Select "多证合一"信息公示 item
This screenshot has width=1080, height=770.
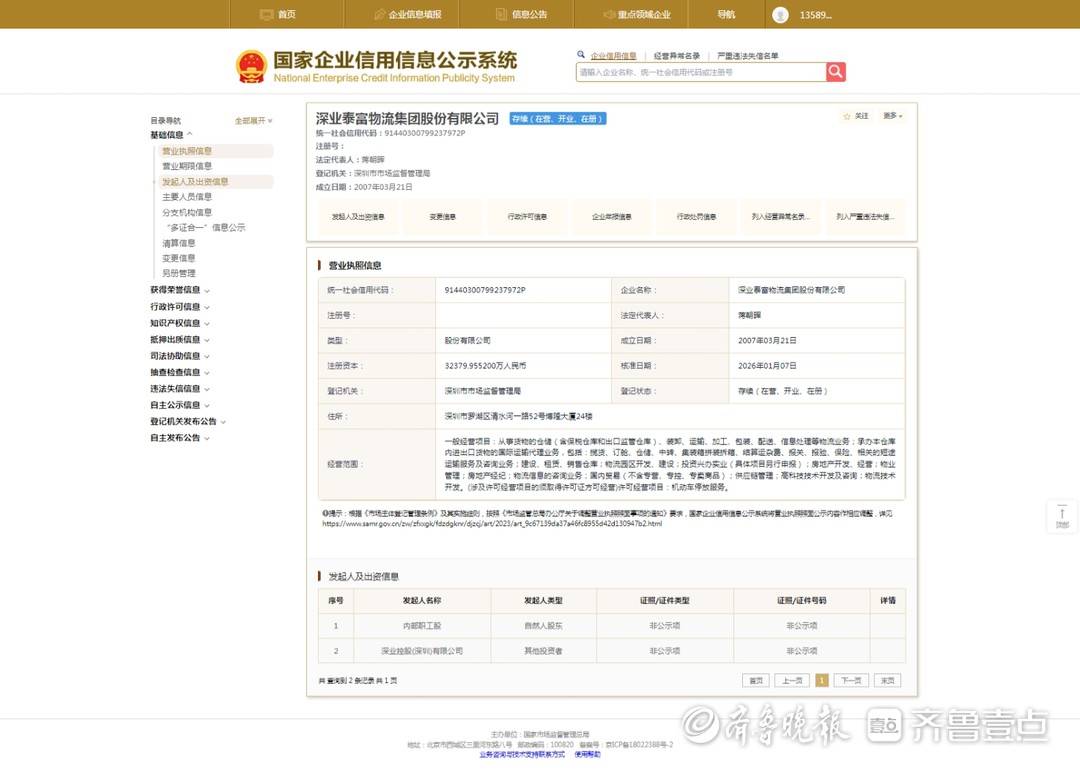click(205, 227)
